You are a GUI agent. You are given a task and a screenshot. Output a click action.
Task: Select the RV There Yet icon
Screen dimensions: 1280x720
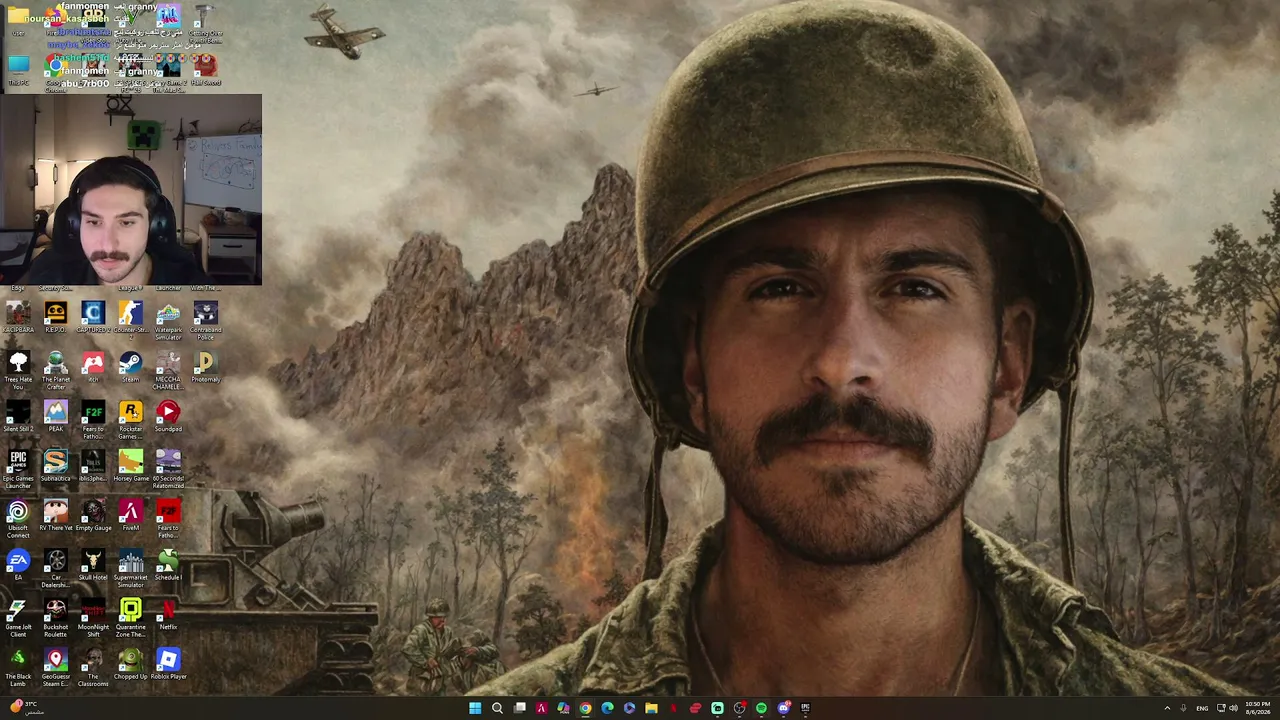[55, 516]
